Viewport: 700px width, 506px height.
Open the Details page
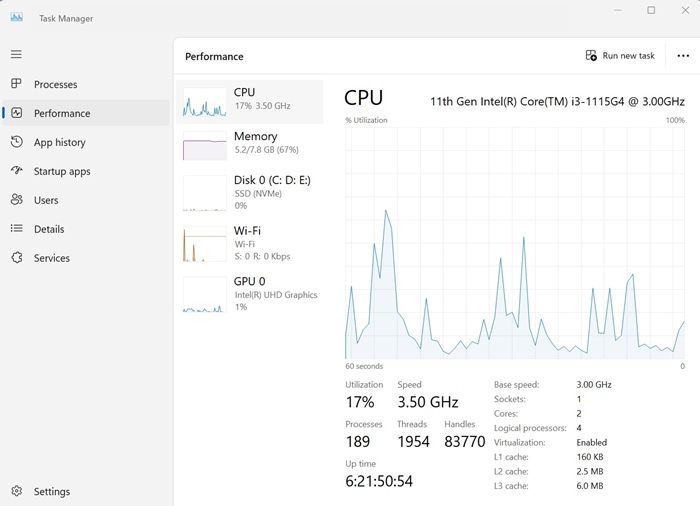click(86, 229)
